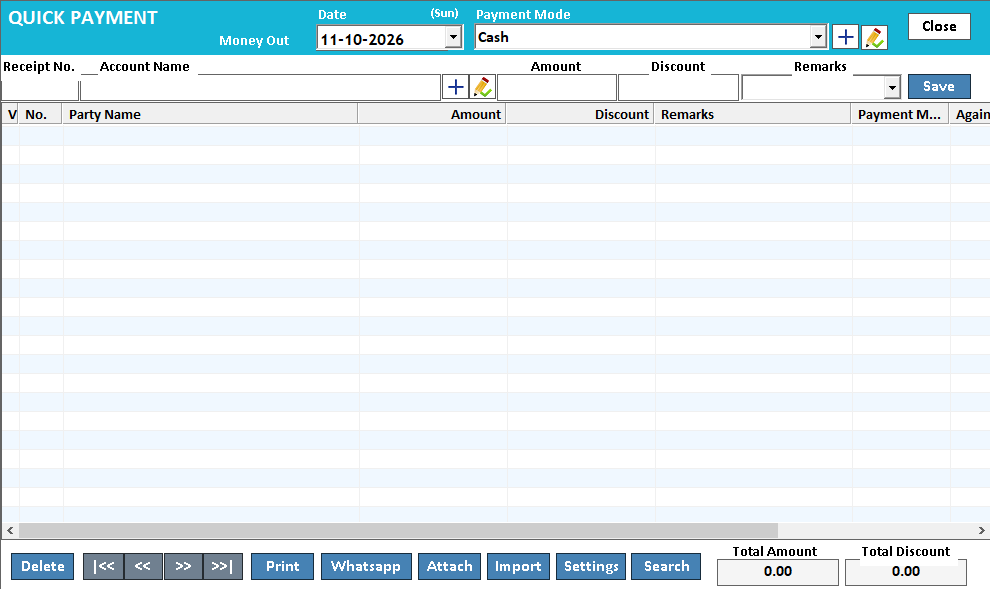The width and height of the screenshot is (990, 589).
Task: Click the Money Out label
Action: tap(254, 40)
